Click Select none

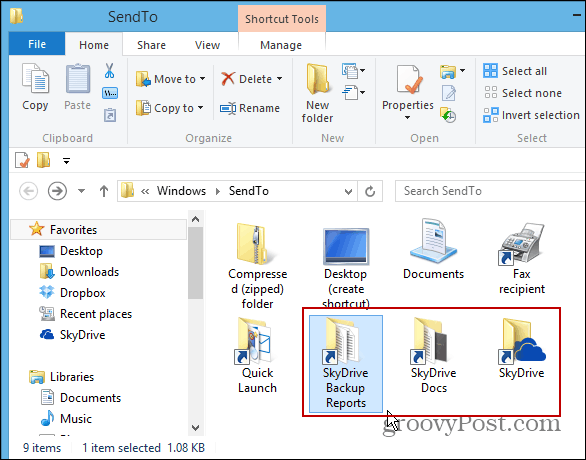(x=523, y=93)
